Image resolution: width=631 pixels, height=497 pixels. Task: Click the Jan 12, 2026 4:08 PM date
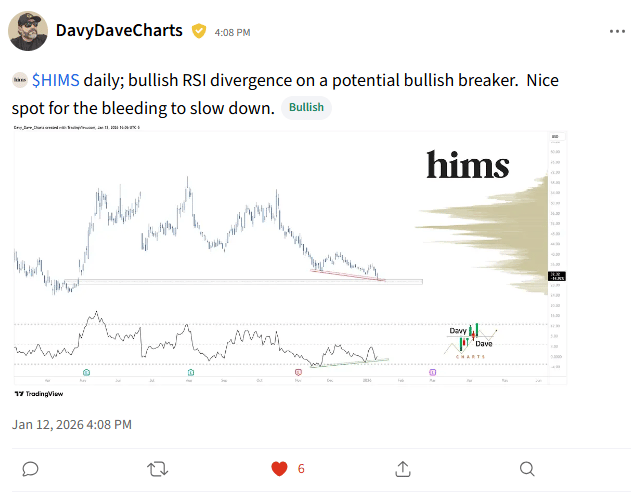pos(72,425)
